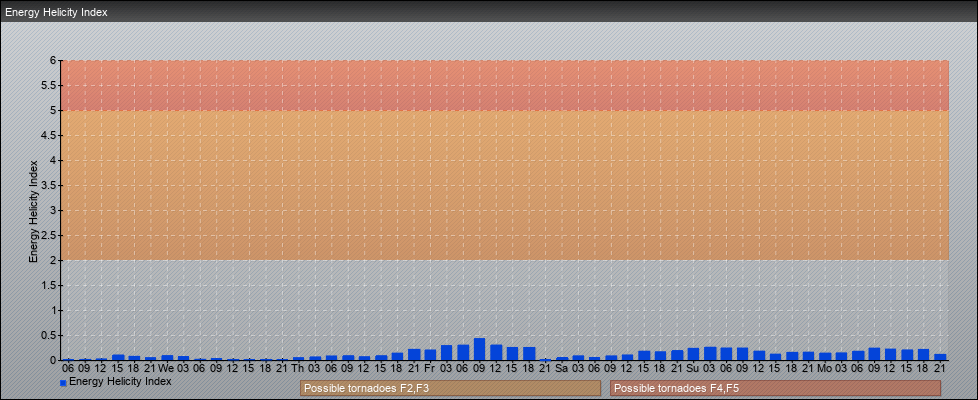
Task: Click the bar directly above the 'Su' label
Action: pyautogui.click(x=693, y=354)
